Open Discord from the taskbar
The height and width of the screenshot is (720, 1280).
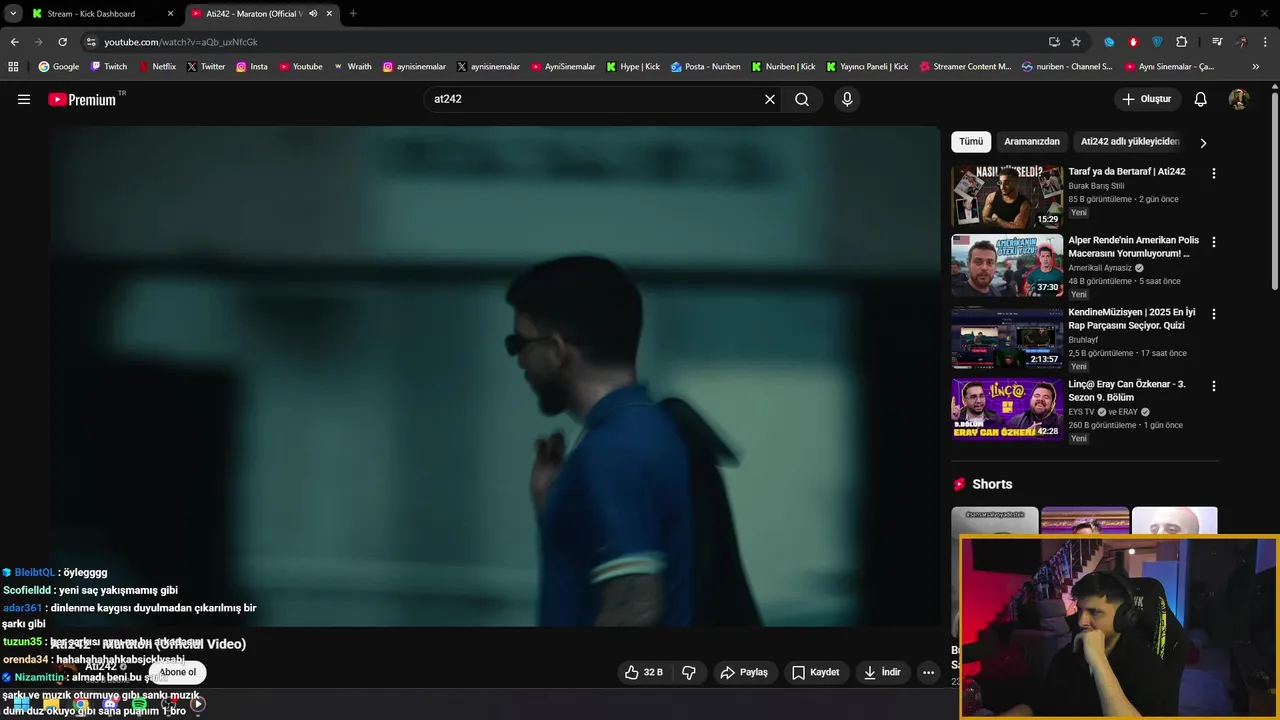pyautogui.click(x=110, y=705)
